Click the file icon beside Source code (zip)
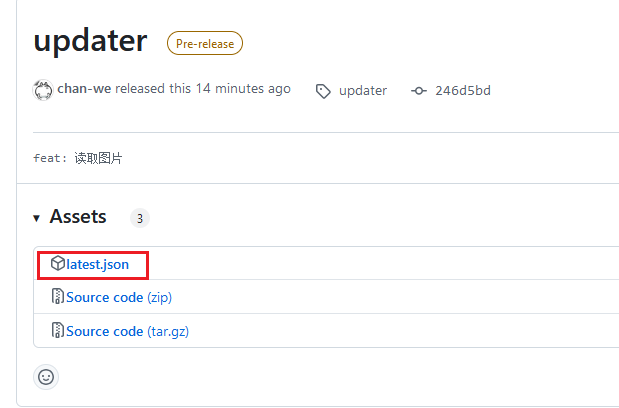 click(58, 297)
